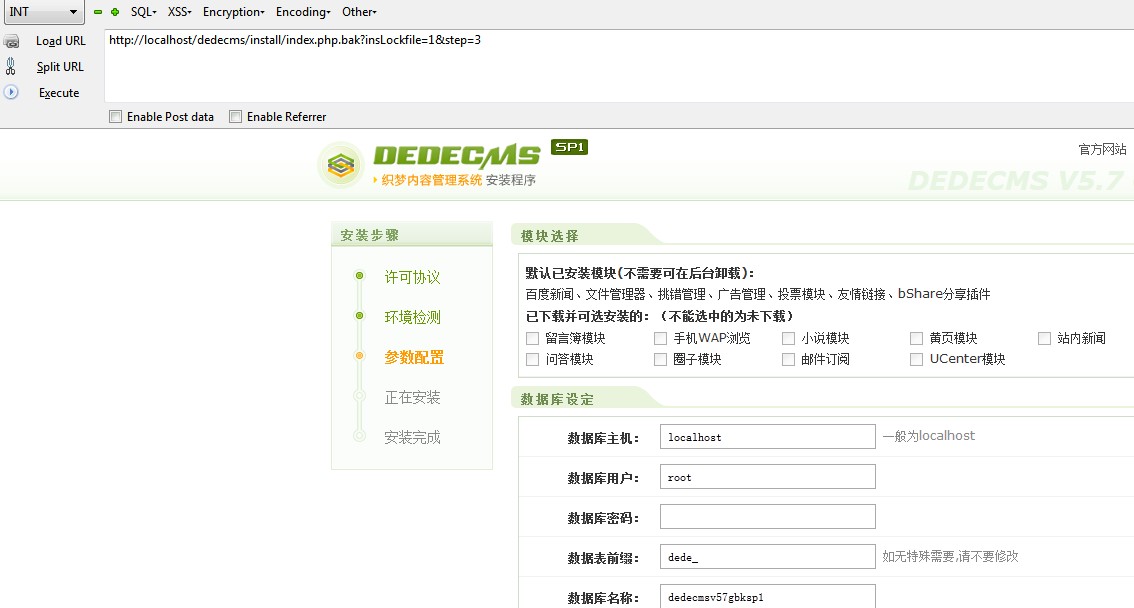This screenshot has width=1134, height=608.
Task: Open the XSS menu
Action: 180,12
